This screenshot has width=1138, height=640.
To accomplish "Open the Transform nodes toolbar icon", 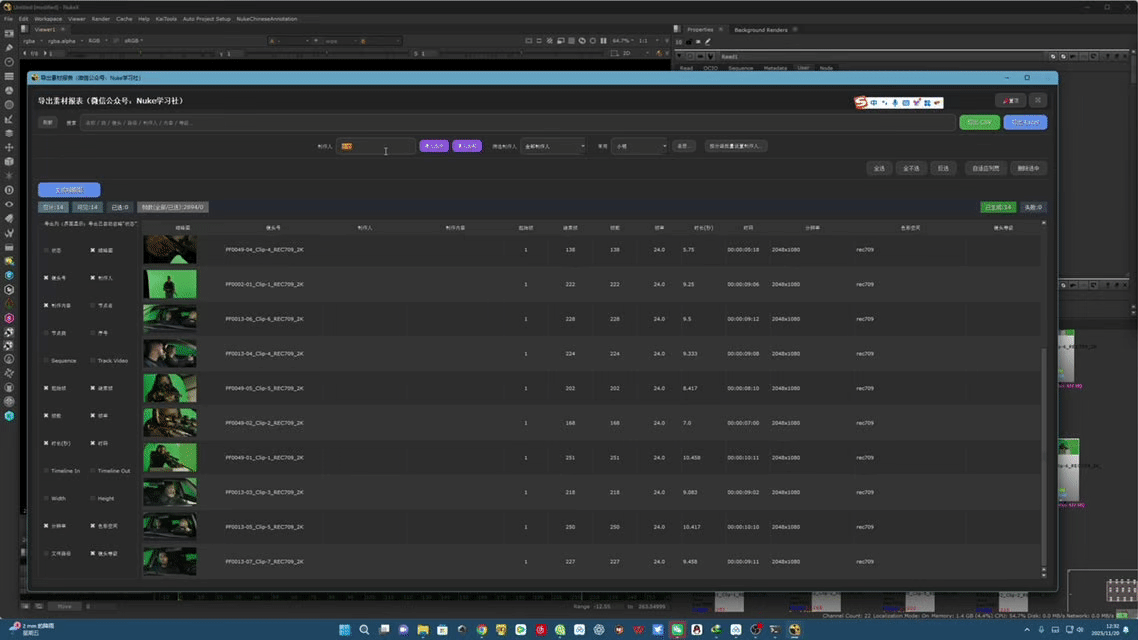I will [x=9, y=147].
